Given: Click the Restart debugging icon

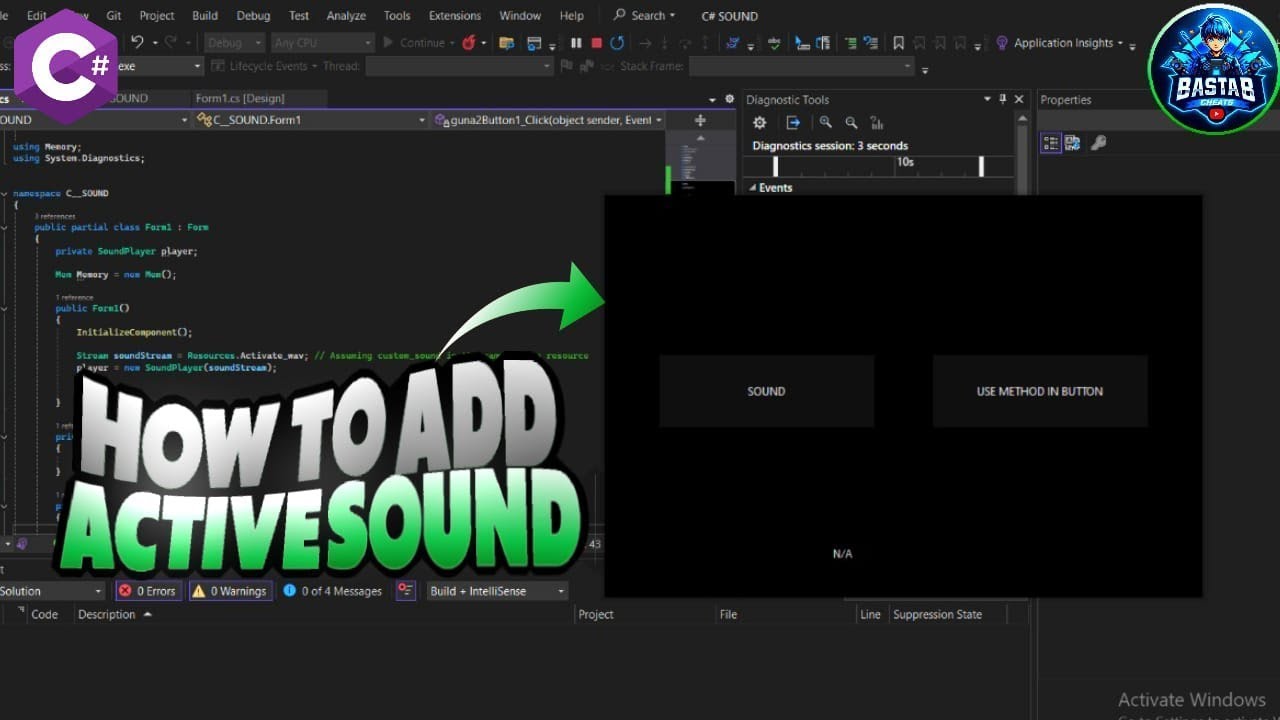Looking at the screenshot, I should click(x=617, y=43).
